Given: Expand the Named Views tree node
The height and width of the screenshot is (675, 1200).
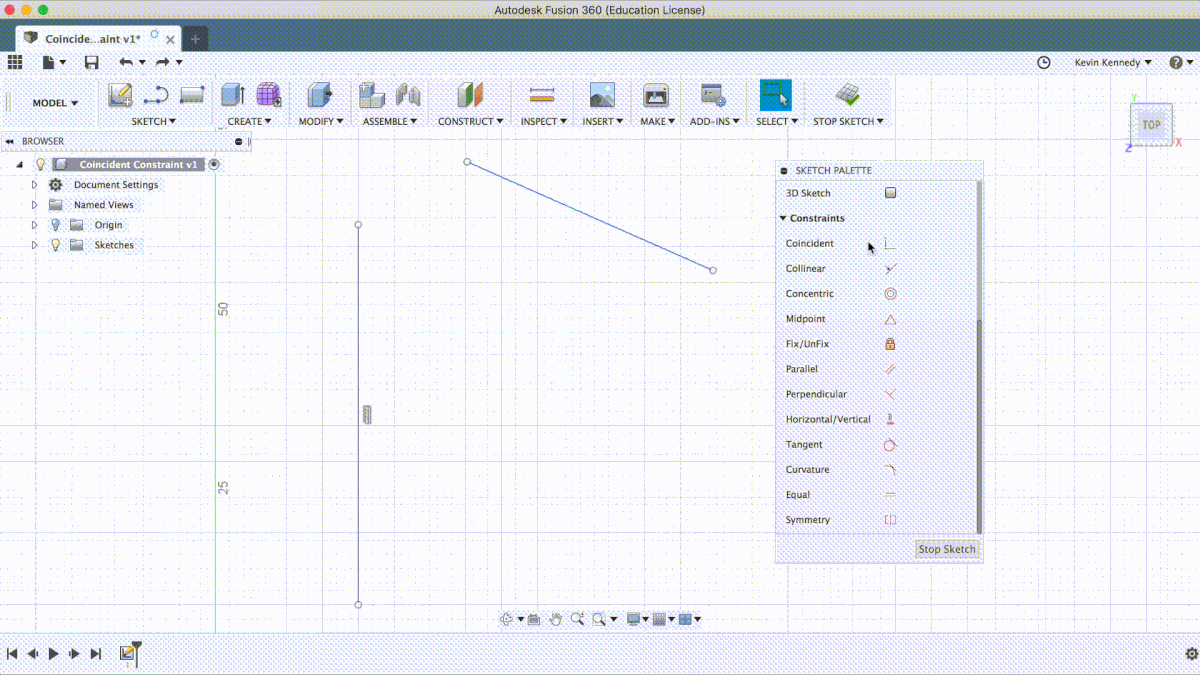Looking at the screenshot, I should pos(34,205).
